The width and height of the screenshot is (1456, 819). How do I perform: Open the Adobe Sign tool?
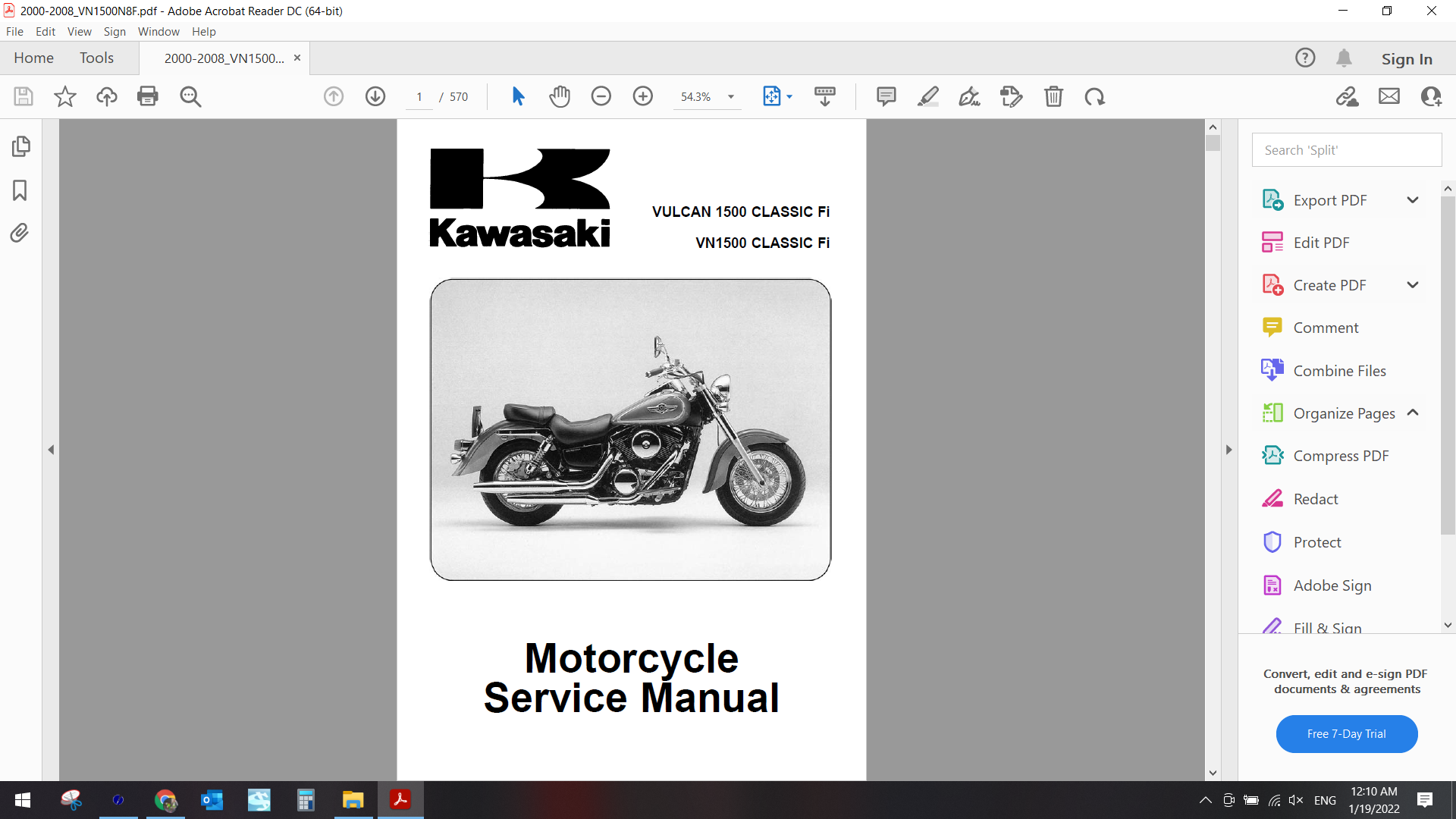point(1332,585)
